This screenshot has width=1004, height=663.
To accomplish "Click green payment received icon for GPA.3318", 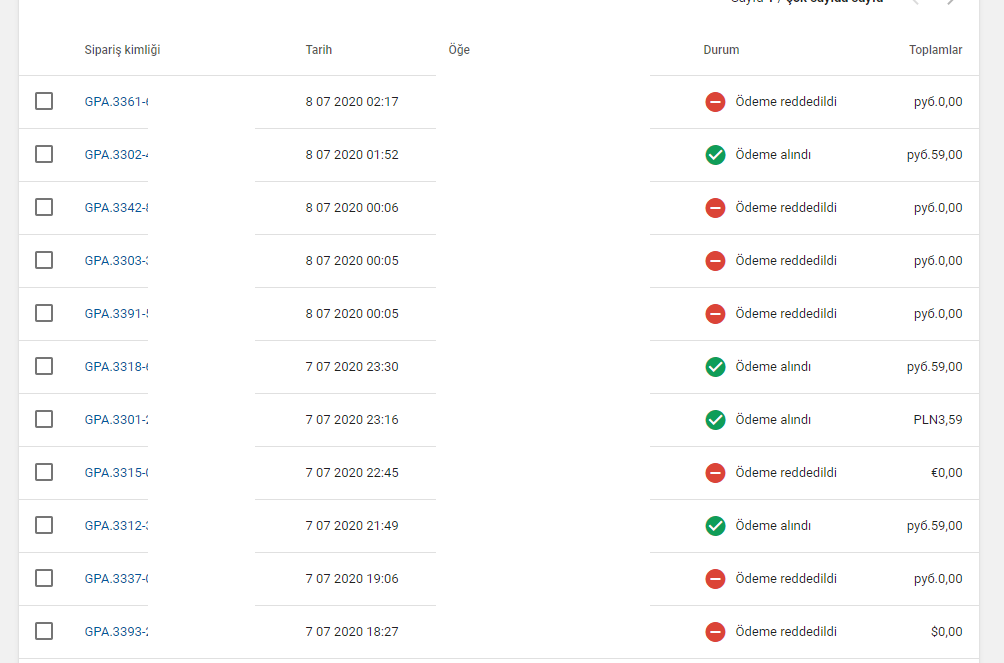I will [715, 367].
